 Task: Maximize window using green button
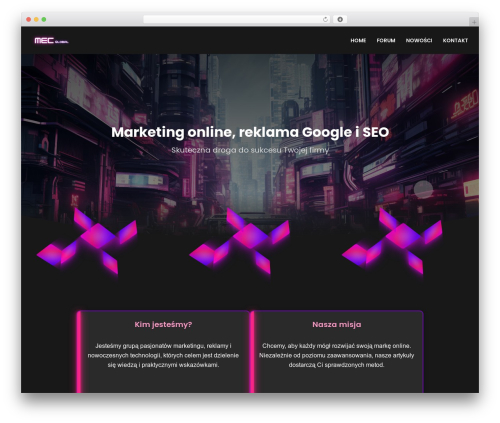coord(44,19)
